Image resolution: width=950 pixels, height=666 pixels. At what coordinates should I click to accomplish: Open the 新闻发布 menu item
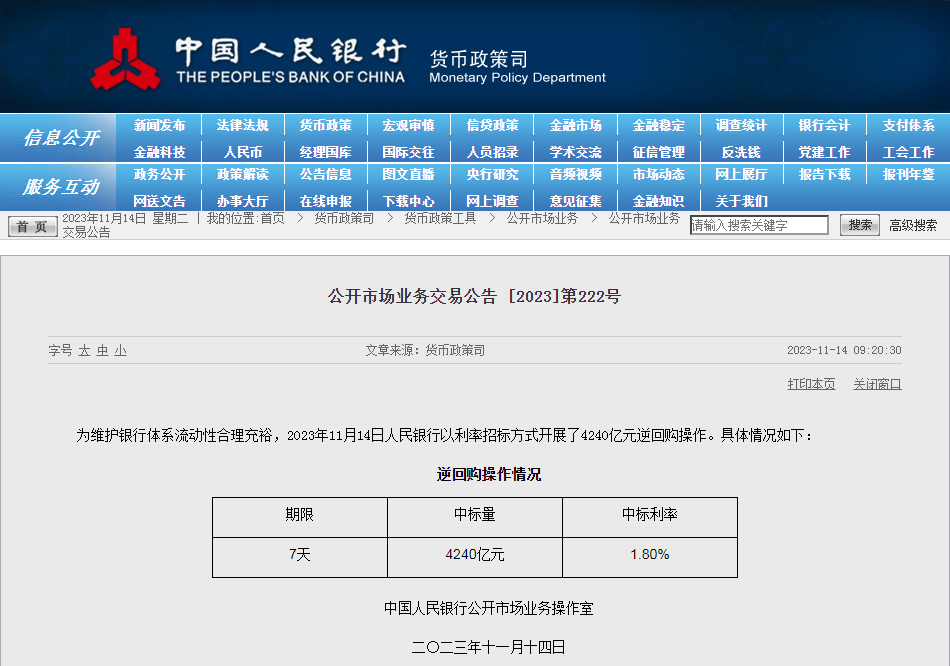tap(159, 125)
